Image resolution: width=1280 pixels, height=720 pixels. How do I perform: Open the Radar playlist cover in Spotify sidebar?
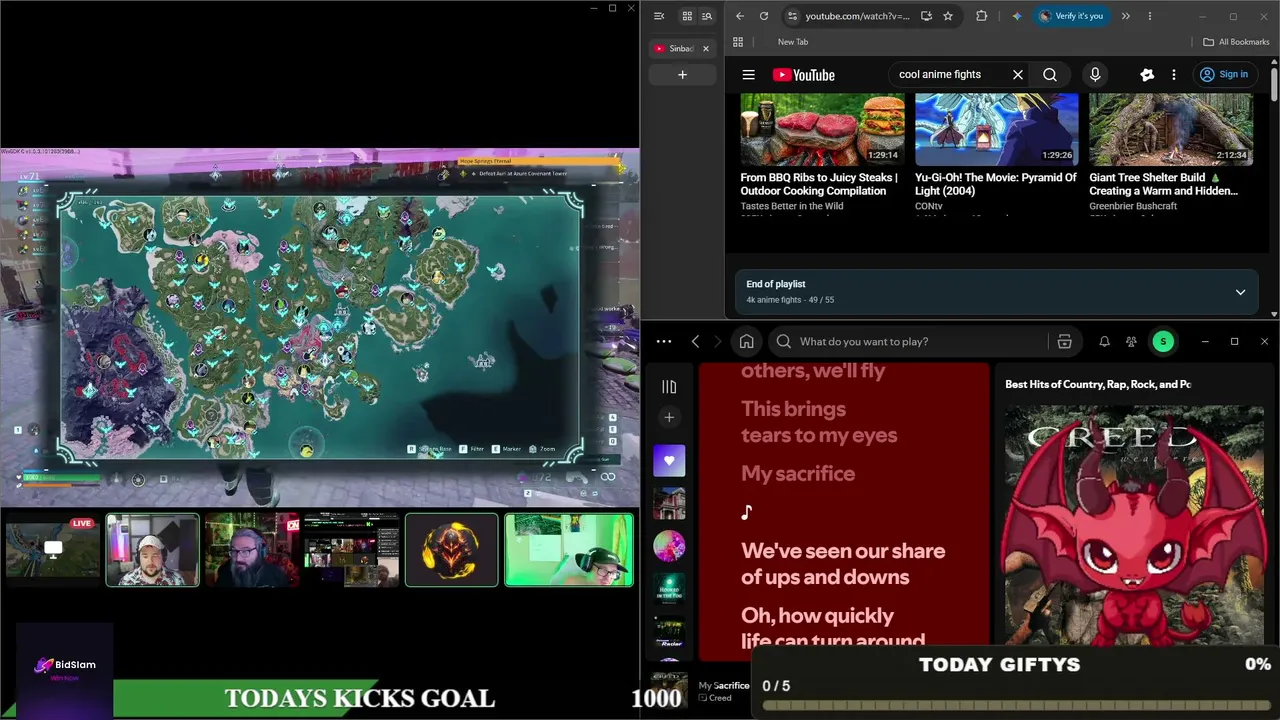pyautogui.click(x=669, y=632)
